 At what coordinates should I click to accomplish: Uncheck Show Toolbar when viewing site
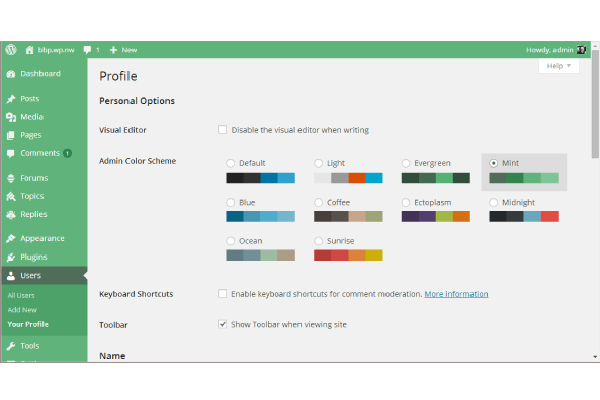point(222,324)
